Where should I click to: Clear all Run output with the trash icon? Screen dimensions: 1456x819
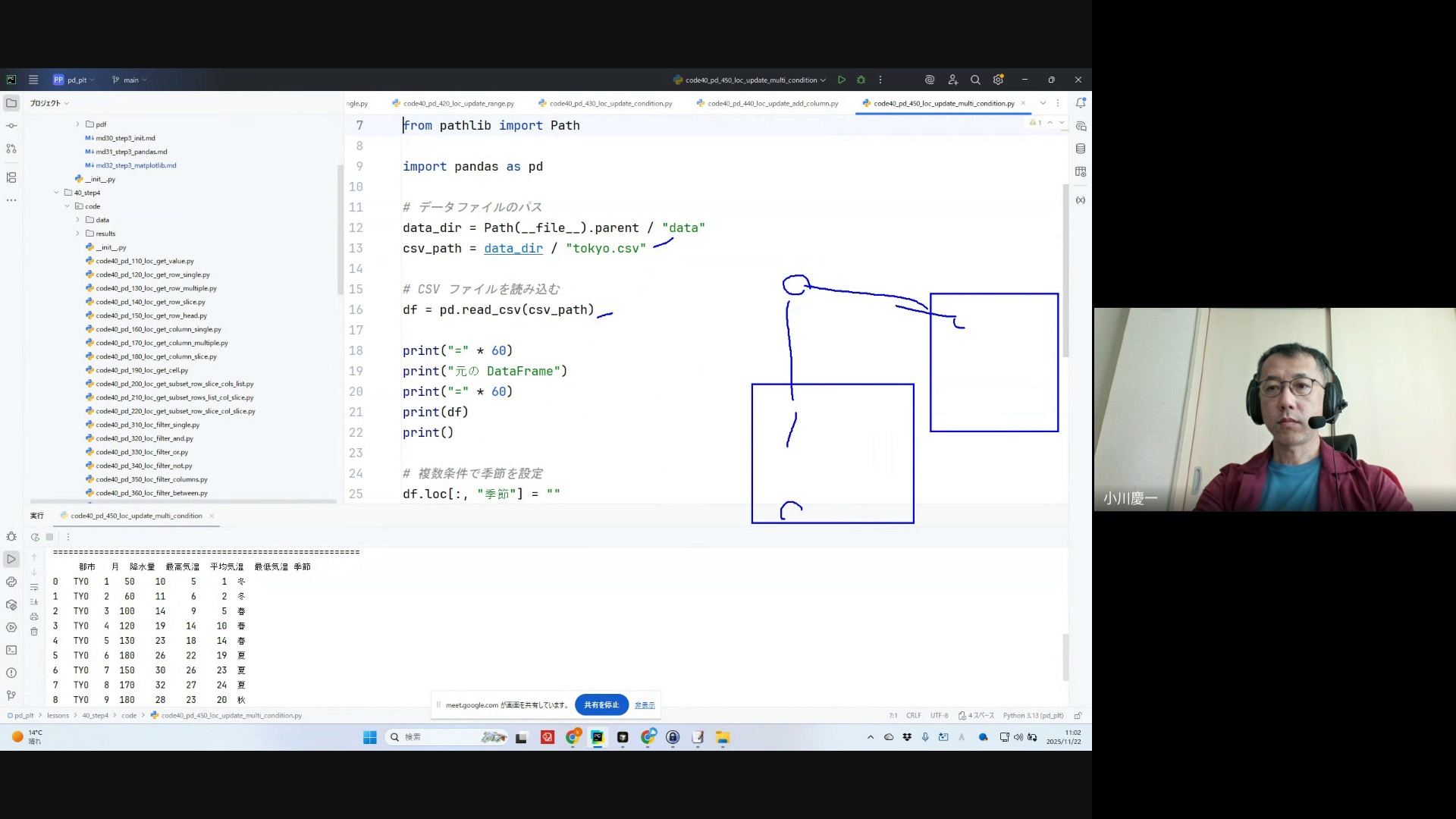tap(34, 631)
